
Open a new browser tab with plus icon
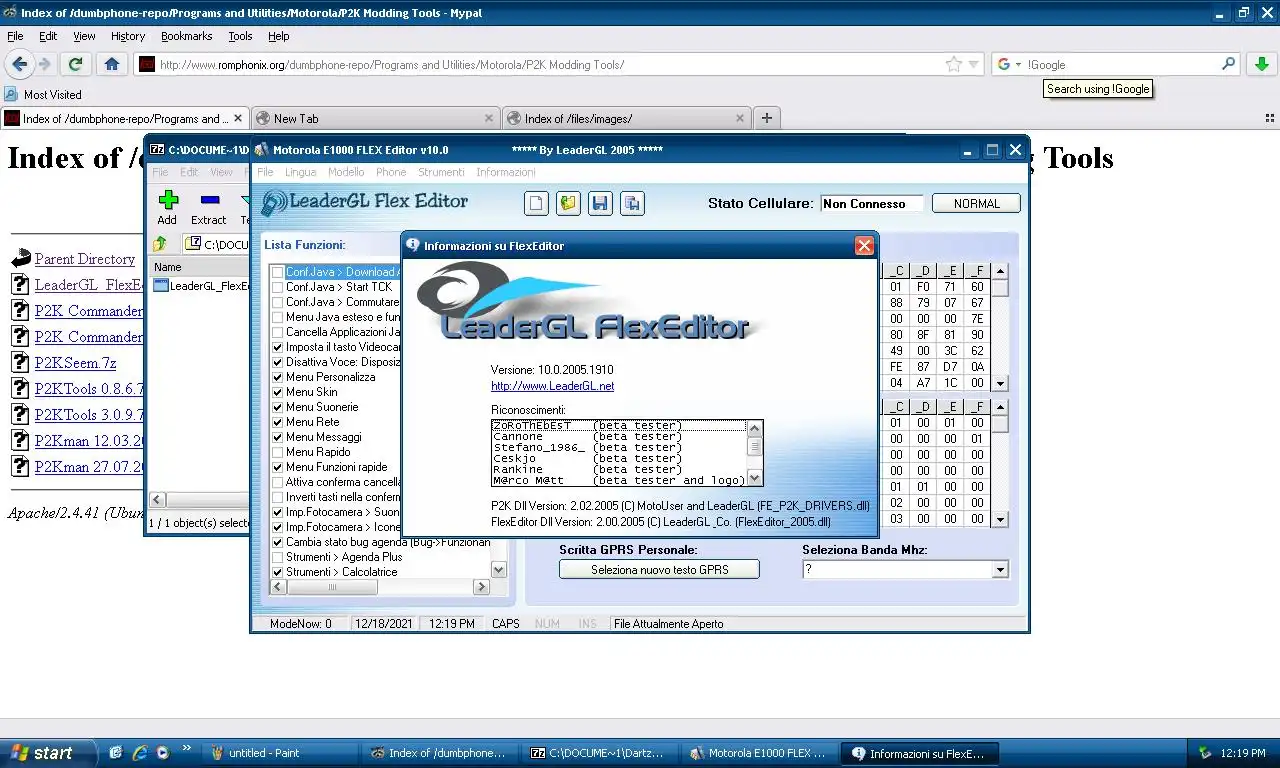click(767, 118)
